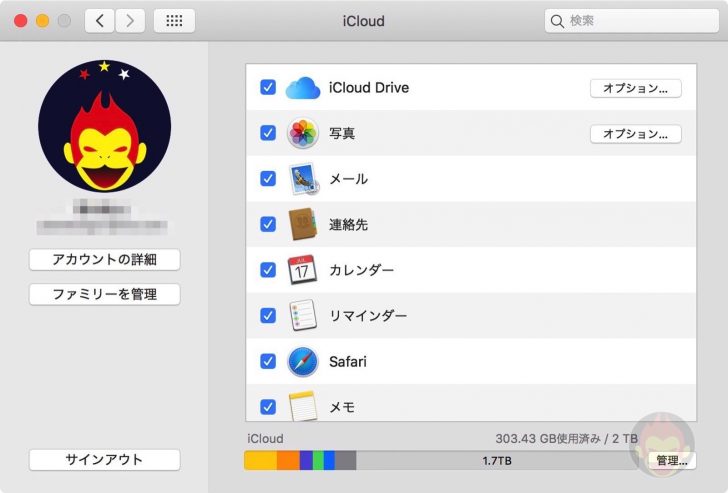Minimize the window with yellow button
The image size is (728, 493).
(42, 21)
